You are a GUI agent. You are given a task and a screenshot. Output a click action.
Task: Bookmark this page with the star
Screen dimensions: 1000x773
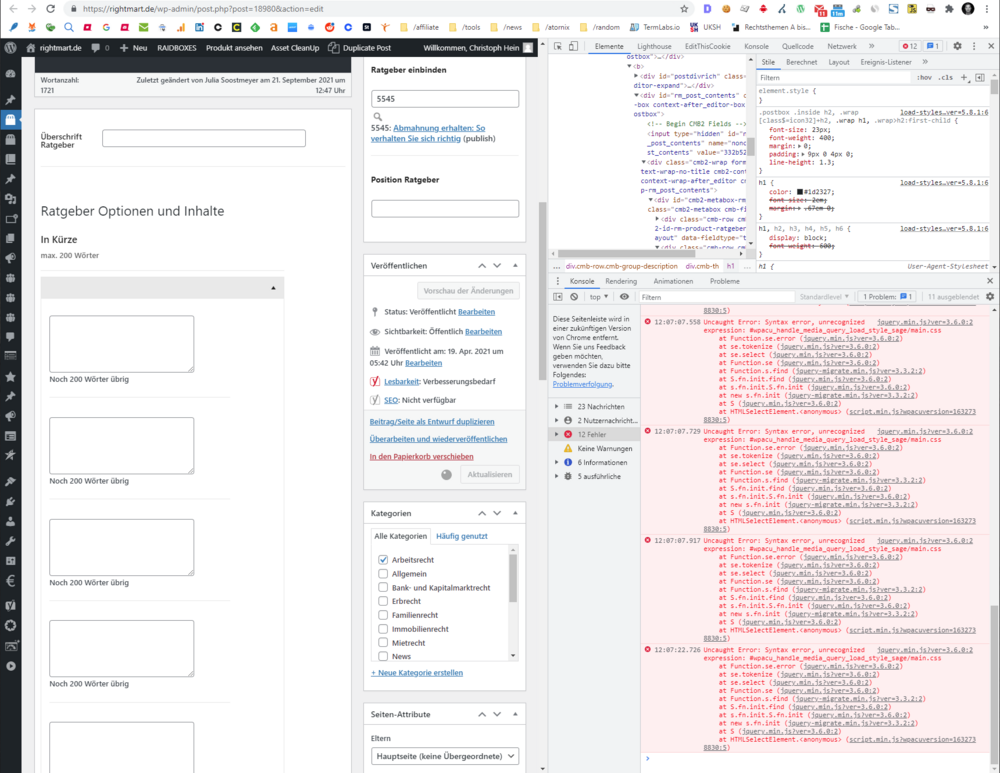pyautogui.click(x=684, y=9)
